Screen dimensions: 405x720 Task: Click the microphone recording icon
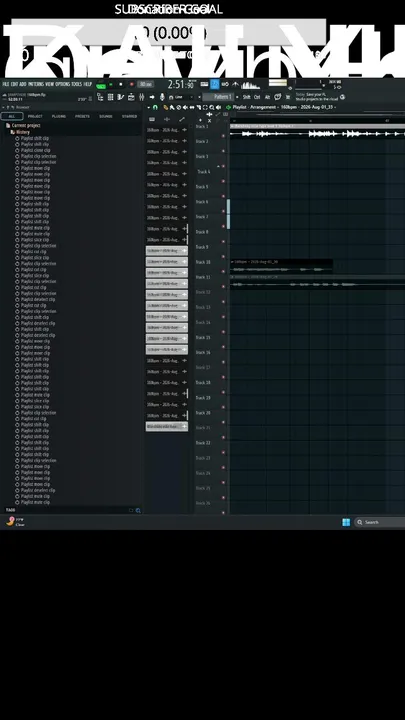[x=162, y=97]
